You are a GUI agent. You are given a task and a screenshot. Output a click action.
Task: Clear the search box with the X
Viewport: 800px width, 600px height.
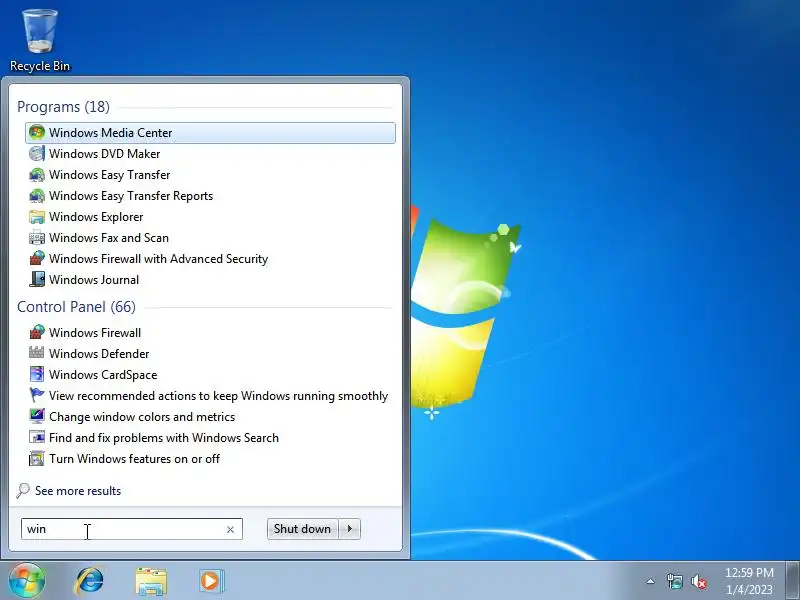pos(230,530)
